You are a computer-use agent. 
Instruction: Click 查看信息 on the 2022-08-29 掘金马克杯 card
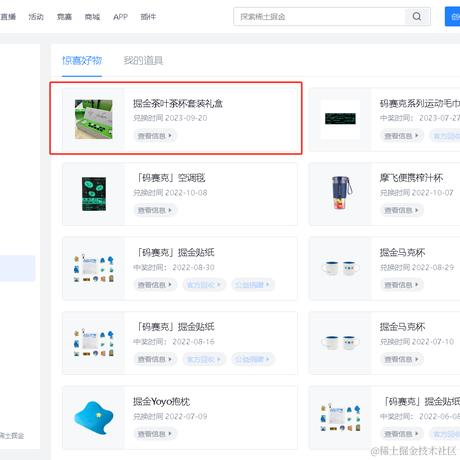(402, 285)
